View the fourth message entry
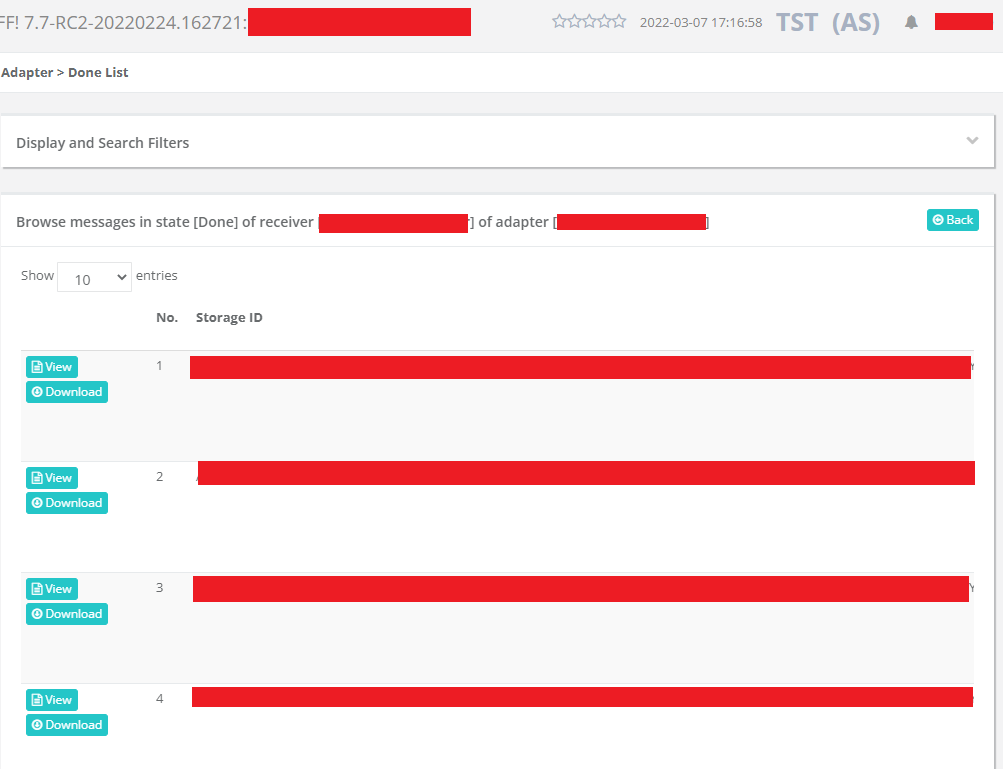This screenshot has height=769, width=1003. tap(51, 699)
